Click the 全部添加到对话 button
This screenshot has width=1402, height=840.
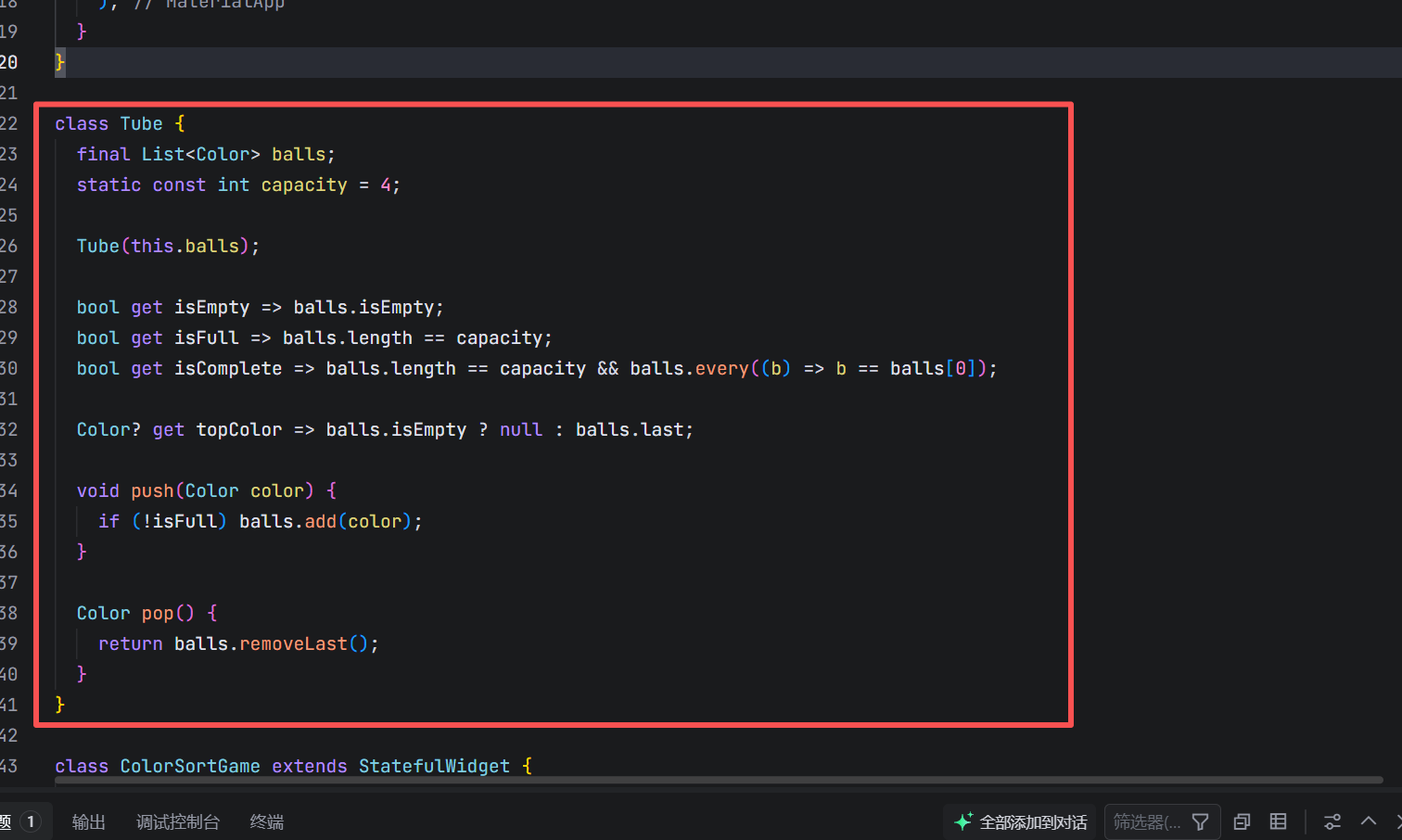pos(1020,821)
